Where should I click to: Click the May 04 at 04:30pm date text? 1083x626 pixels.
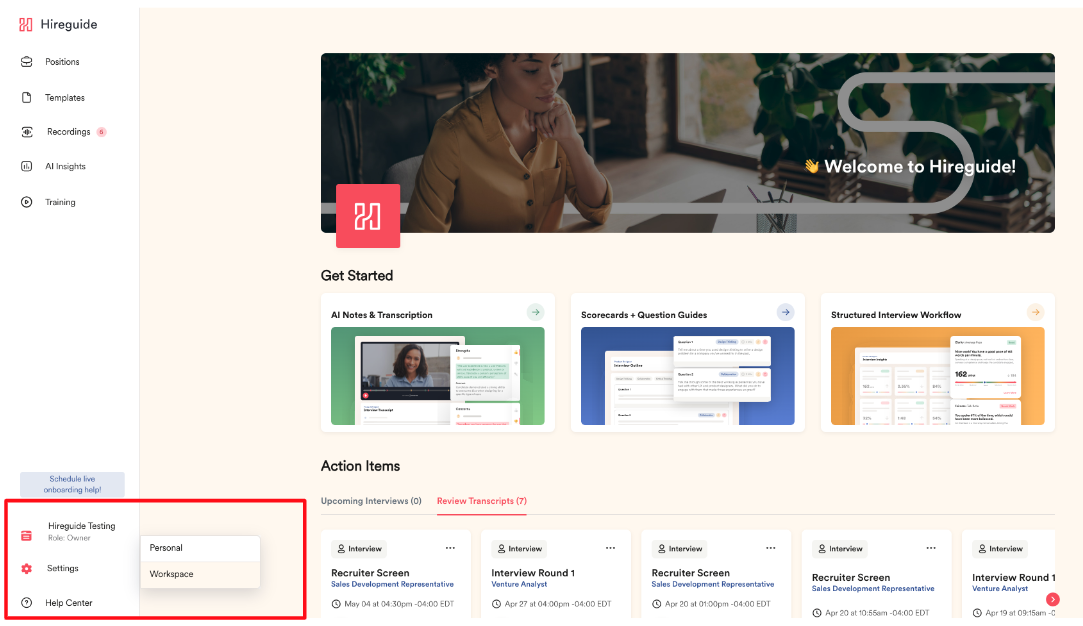399,604
